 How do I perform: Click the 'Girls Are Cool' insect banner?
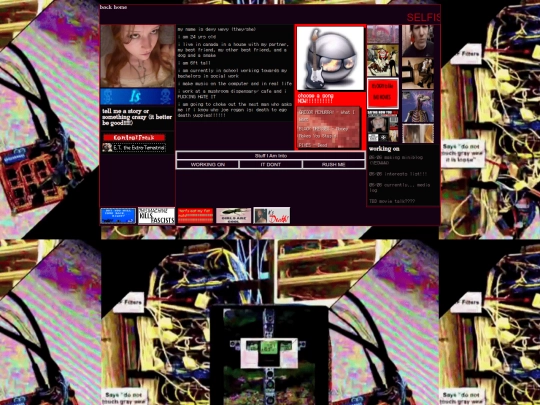233,216
